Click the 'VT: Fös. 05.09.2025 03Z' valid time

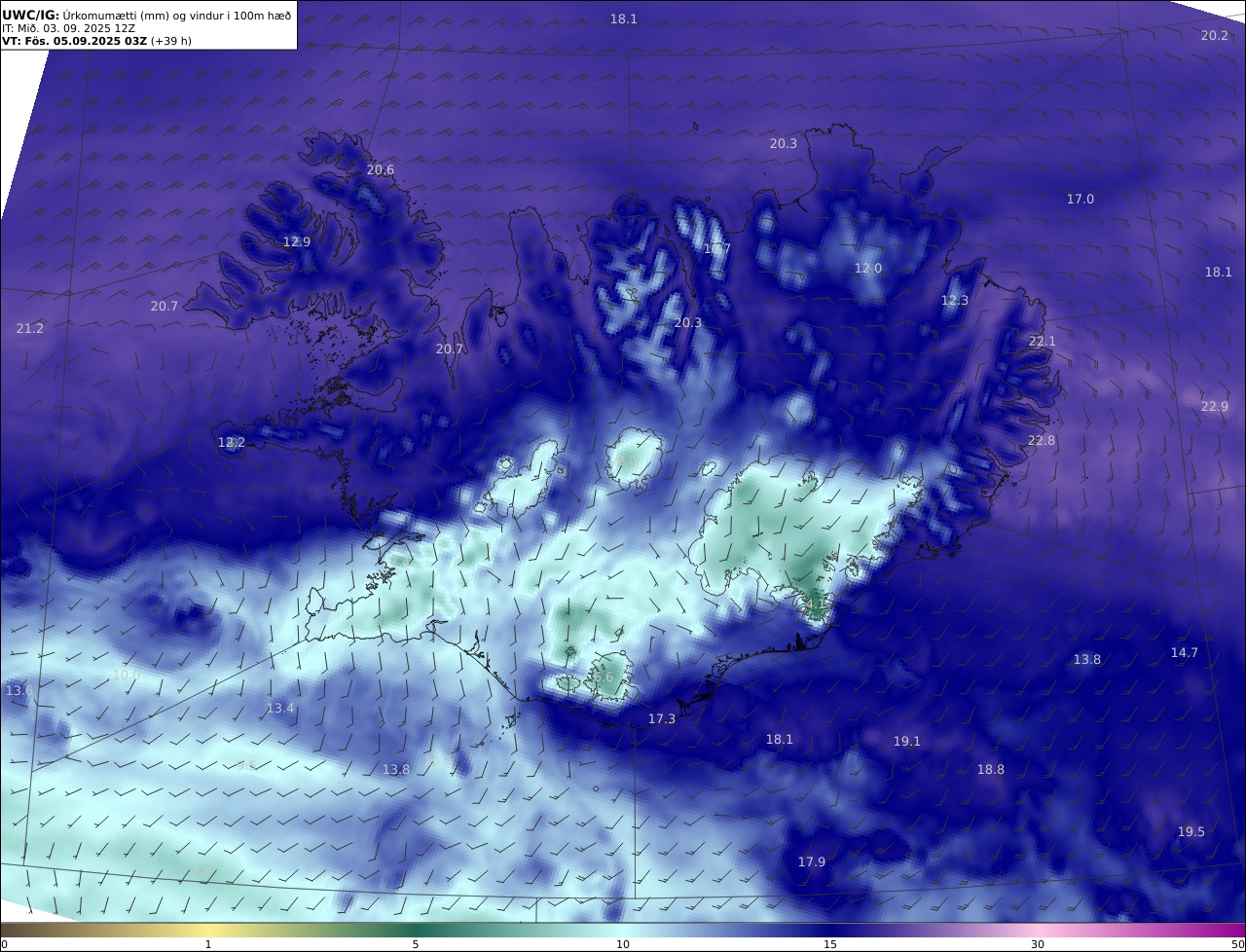click(75, 42)
